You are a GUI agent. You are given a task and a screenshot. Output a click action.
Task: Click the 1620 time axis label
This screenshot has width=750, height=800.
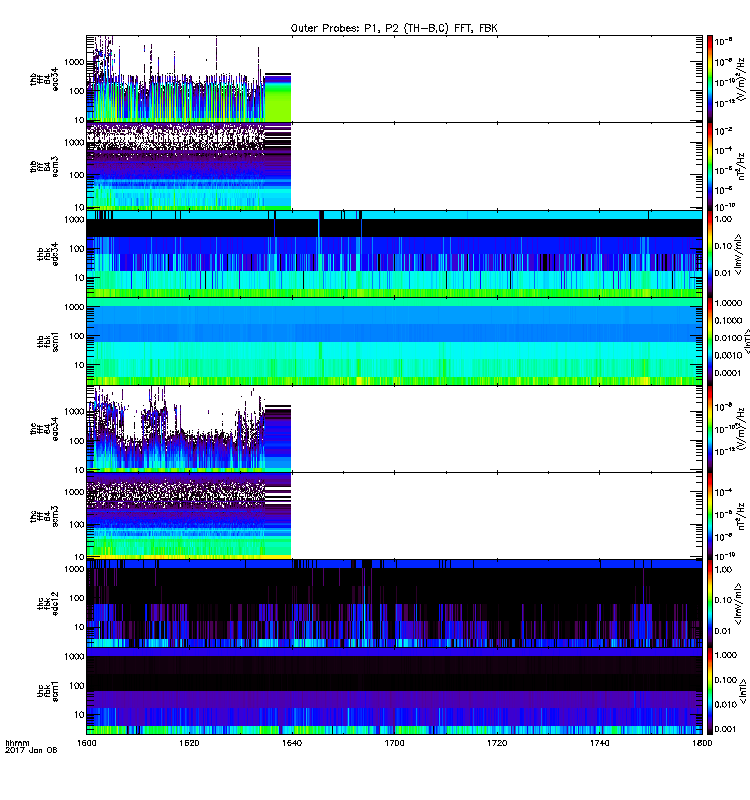pyautogui.click(x=189, y=743)
